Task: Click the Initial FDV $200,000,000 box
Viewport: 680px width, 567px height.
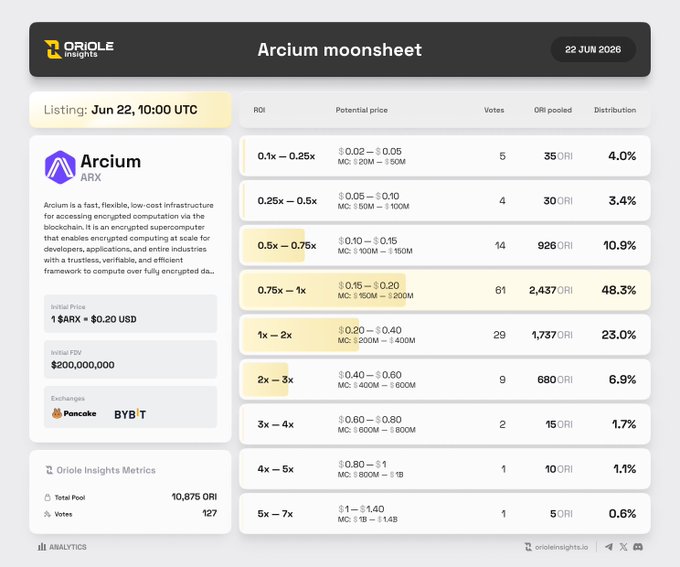Action: point(130,359)
